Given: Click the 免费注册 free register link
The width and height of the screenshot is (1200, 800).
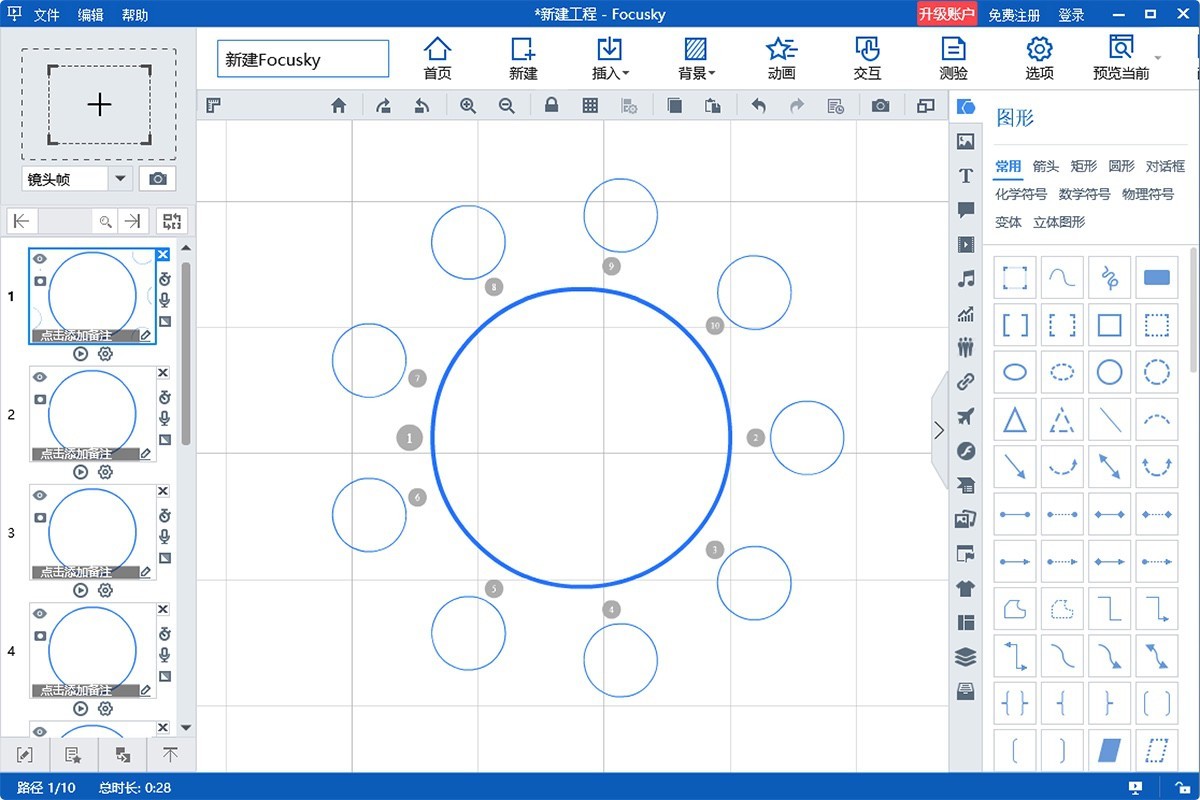Looking at the screenshot, I should point(1014,15).
